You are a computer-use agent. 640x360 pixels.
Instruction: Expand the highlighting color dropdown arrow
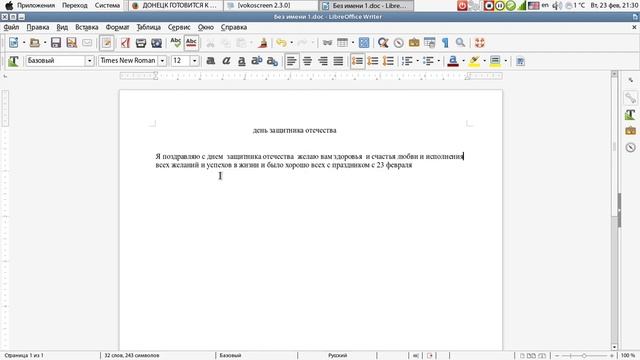point(484,61)
